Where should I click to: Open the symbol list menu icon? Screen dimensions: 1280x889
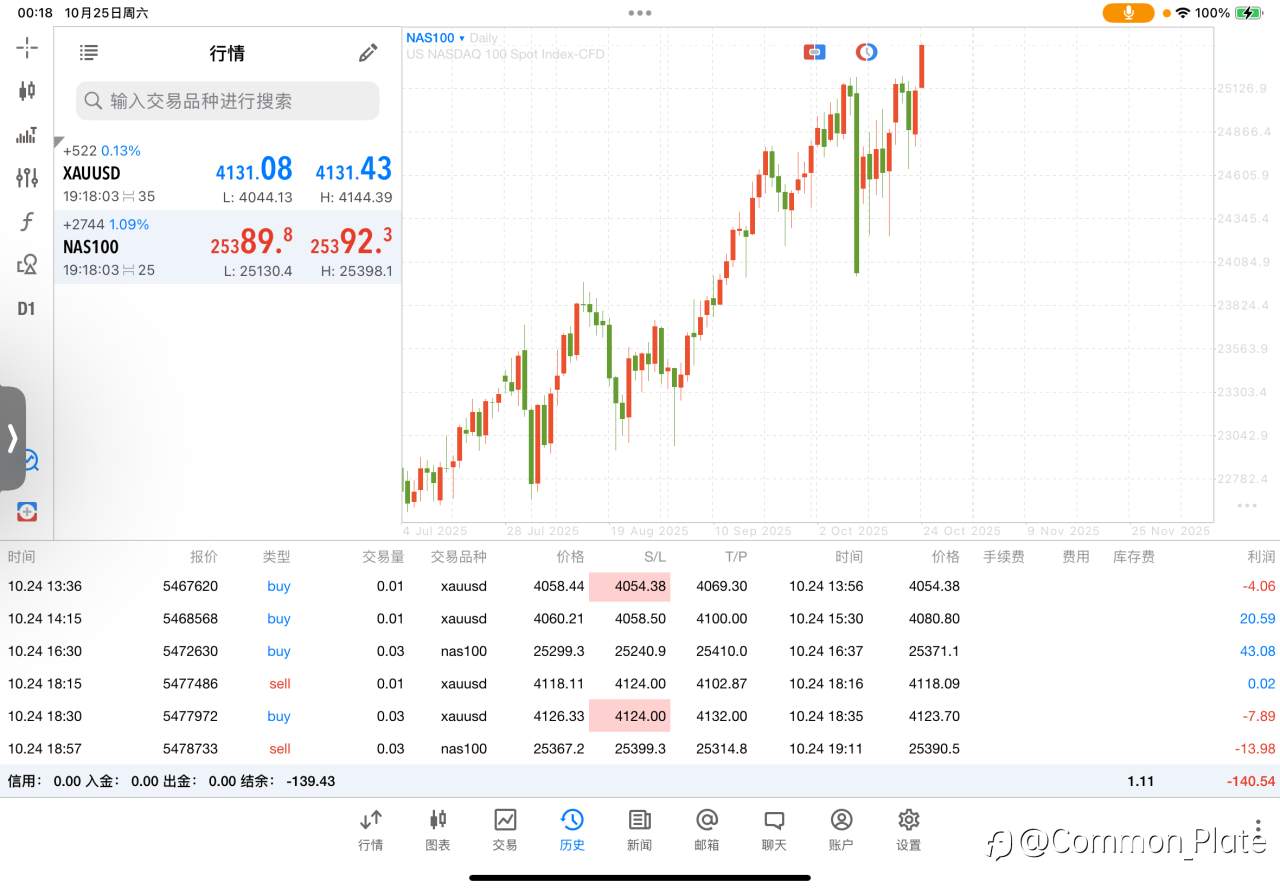click(89, 53)
